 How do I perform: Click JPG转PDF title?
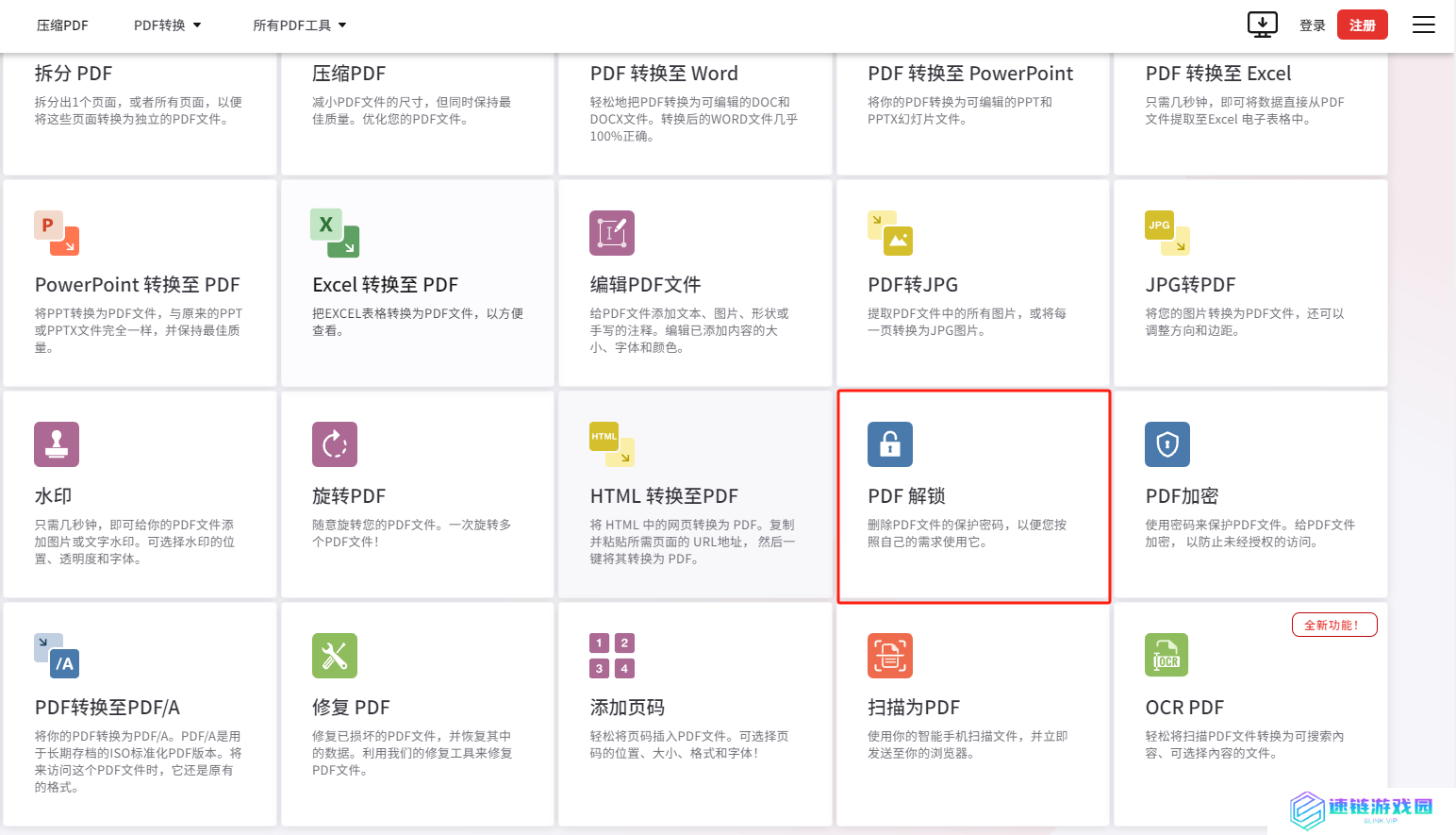point(1190,285)
